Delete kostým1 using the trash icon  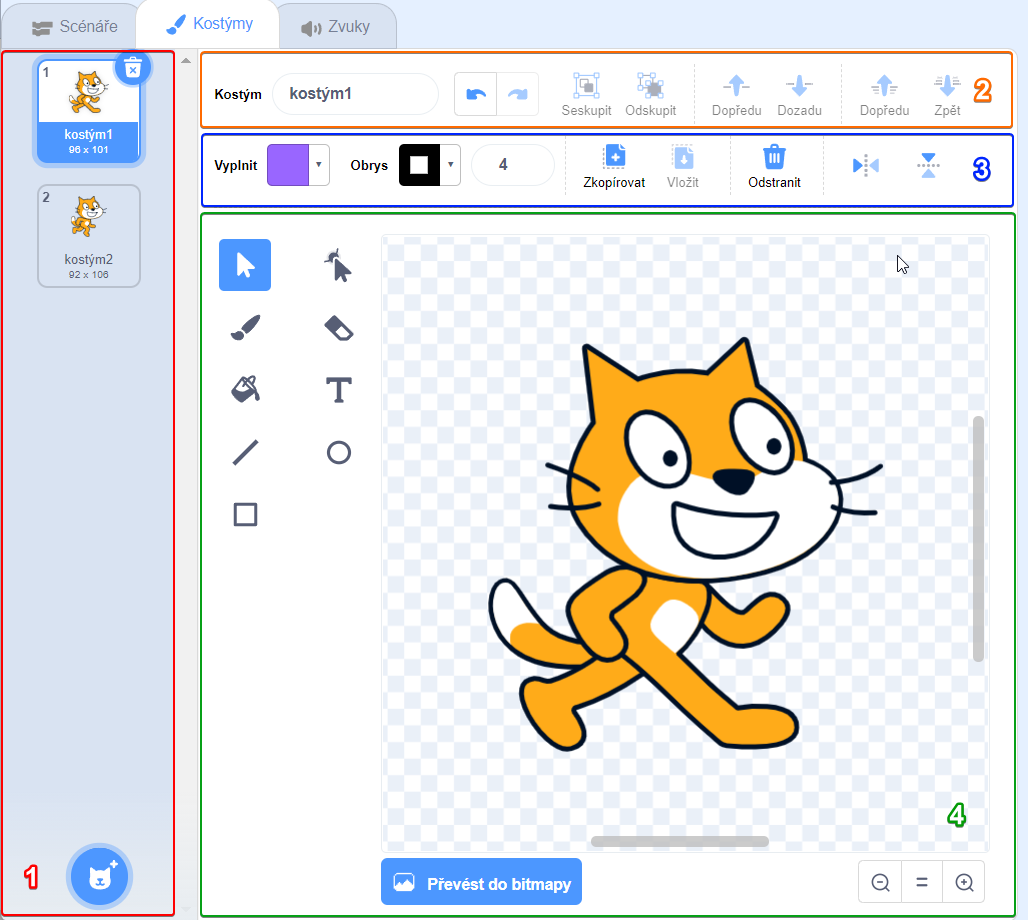(133, 68)
